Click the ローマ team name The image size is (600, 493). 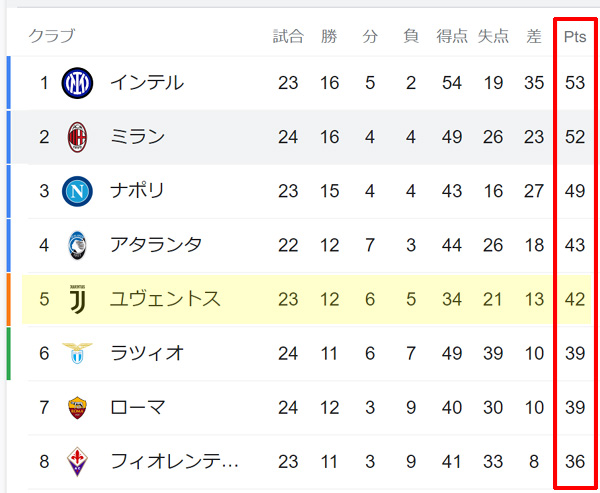[138, 407]
